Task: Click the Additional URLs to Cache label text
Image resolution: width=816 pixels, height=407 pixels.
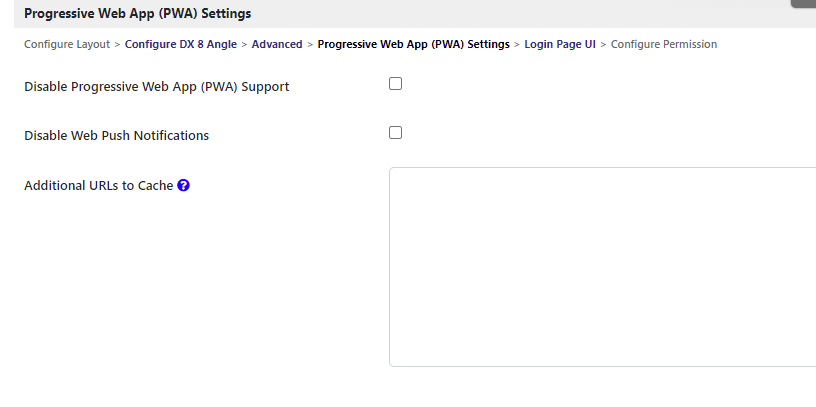Action: click(98, 186)
